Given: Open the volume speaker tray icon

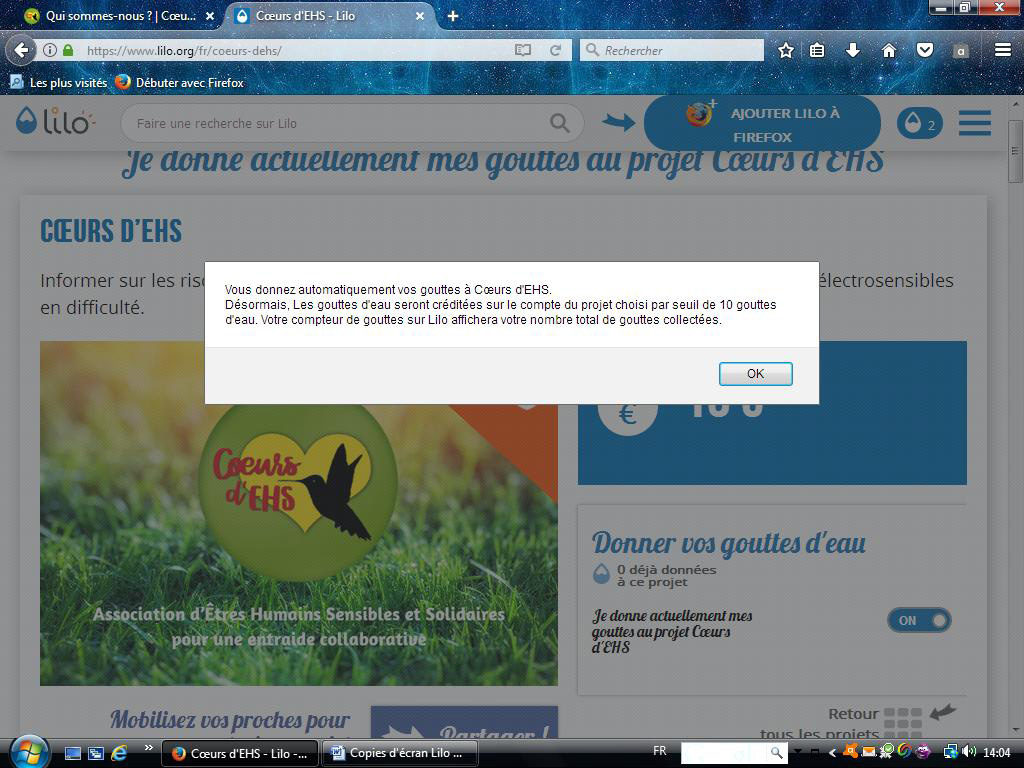Looking at the screenshot, I should pos(970,752).
